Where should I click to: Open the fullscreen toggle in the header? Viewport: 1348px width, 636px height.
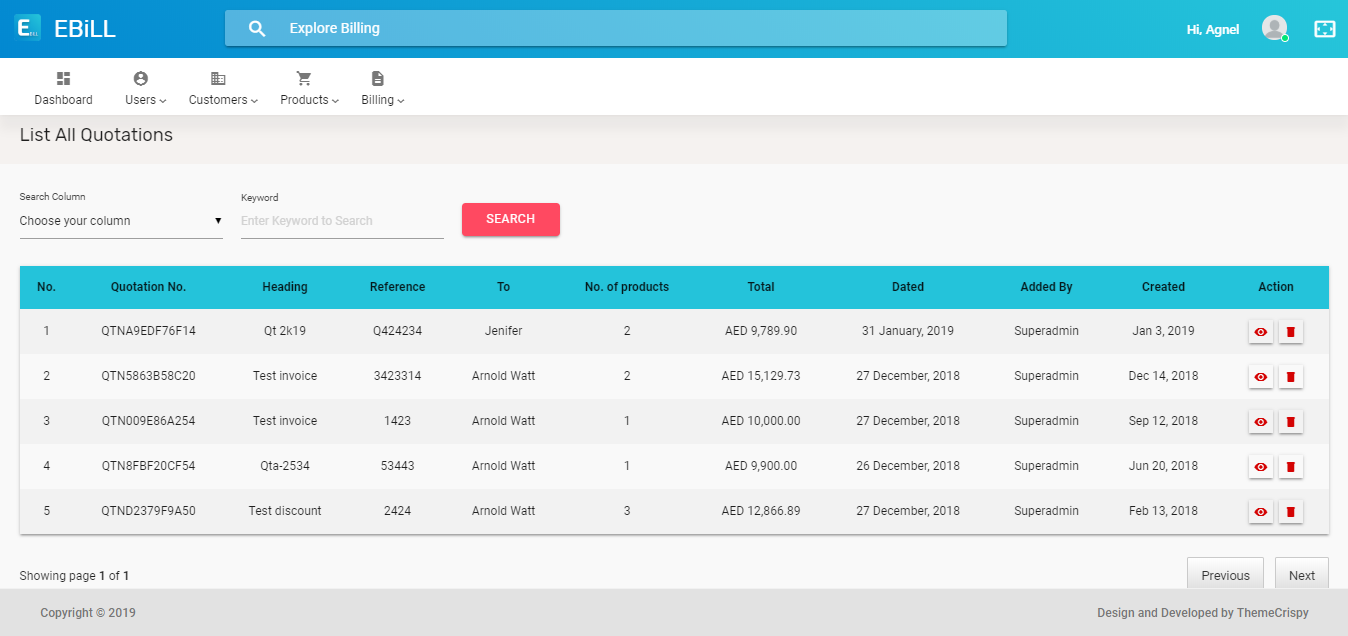[x=1325, y=28]
